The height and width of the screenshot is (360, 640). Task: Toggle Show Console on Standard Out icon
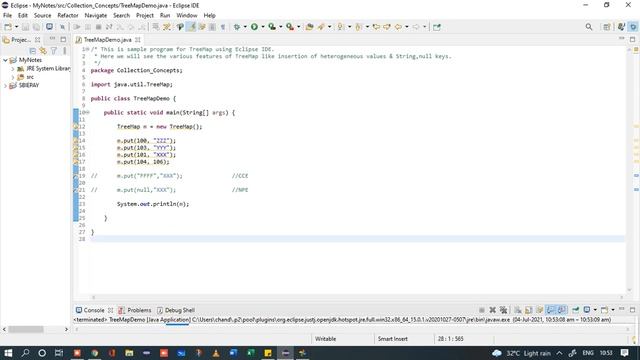(551, 310)
